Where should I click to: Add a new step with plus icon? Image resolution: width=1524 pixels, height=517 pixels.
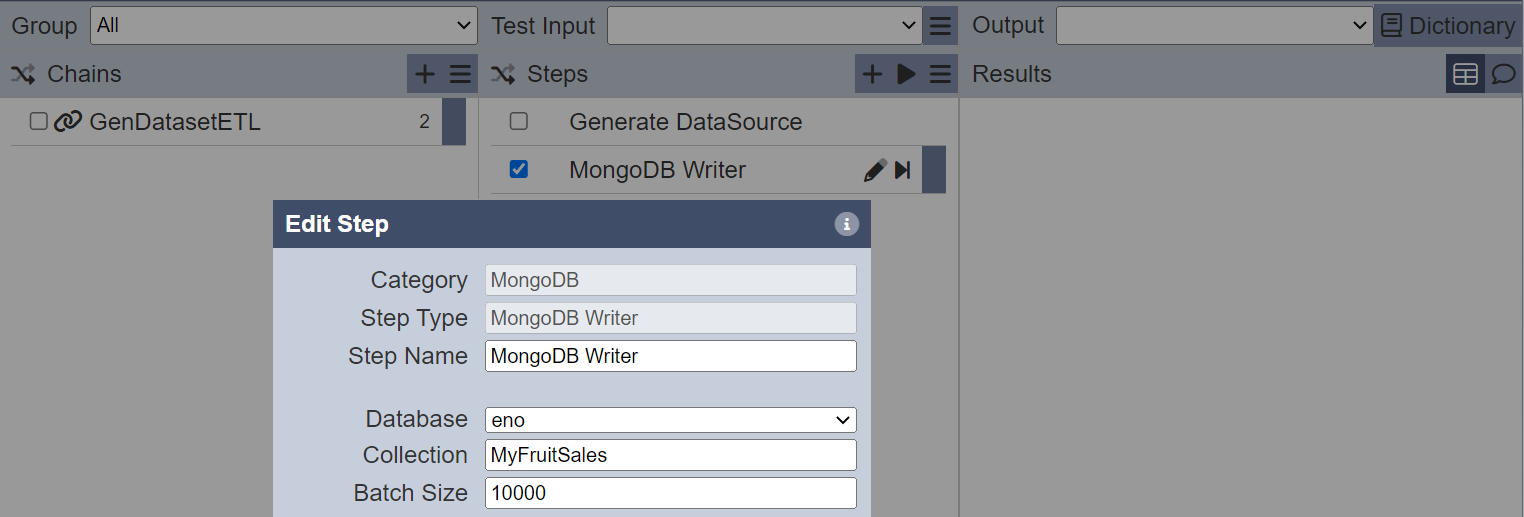tap(872, 74)
